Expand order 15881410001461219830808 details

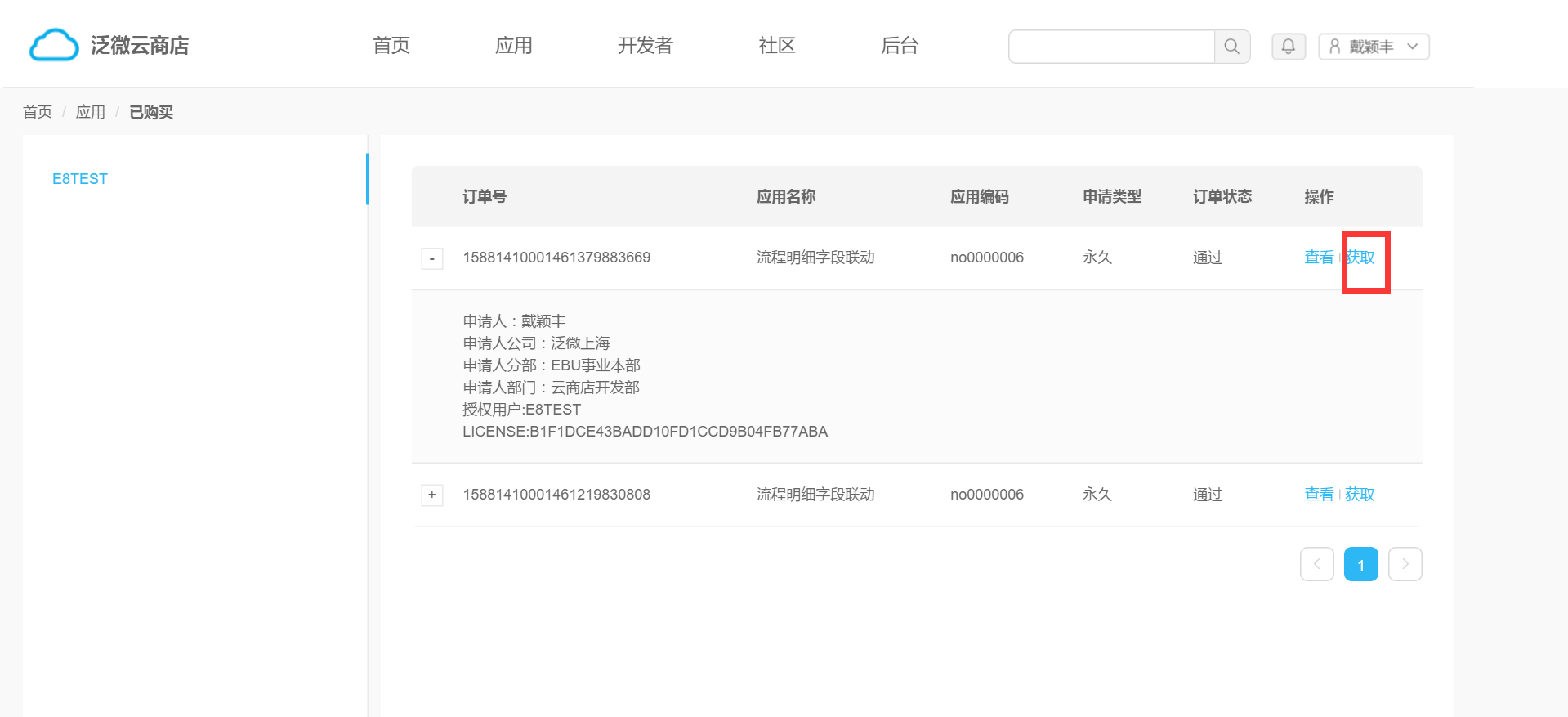(432, 495)
